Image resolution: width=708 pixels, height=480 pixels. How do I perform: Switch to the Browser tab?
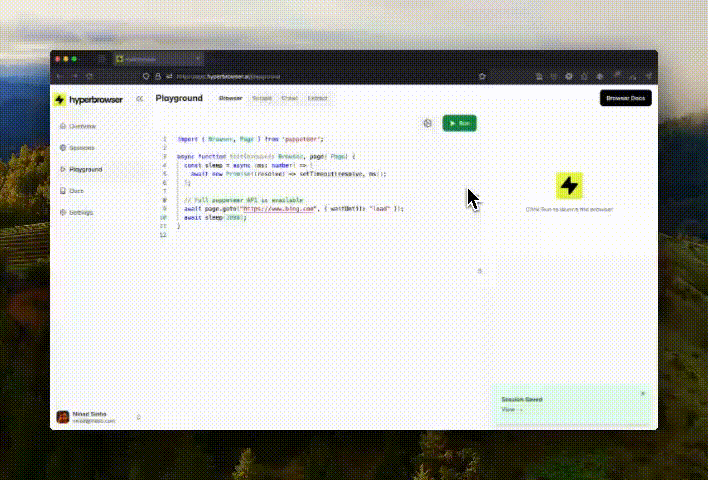tap(231, 98)
